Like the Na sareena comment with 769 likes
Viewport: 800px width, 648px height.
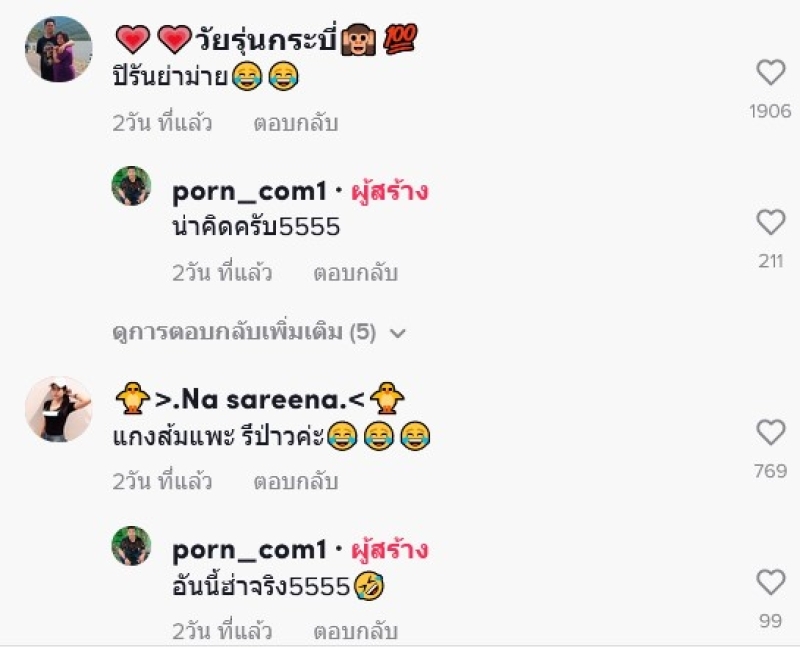point(770,432)
